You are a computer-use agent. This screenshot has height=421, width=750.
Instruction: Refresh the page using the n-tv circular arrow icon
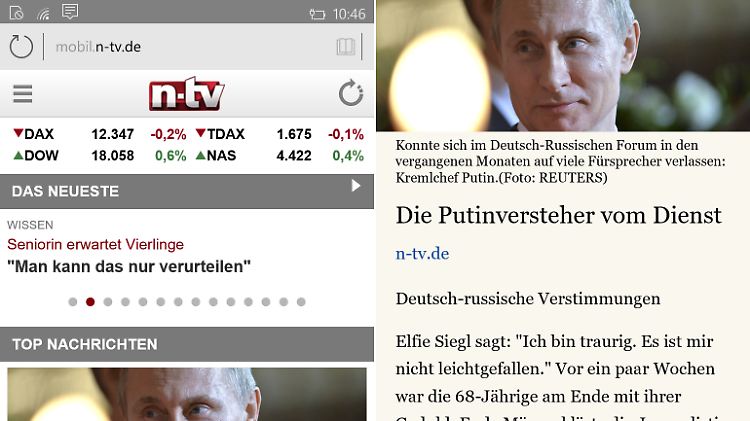pyautogui.click(x=351, y=93)
